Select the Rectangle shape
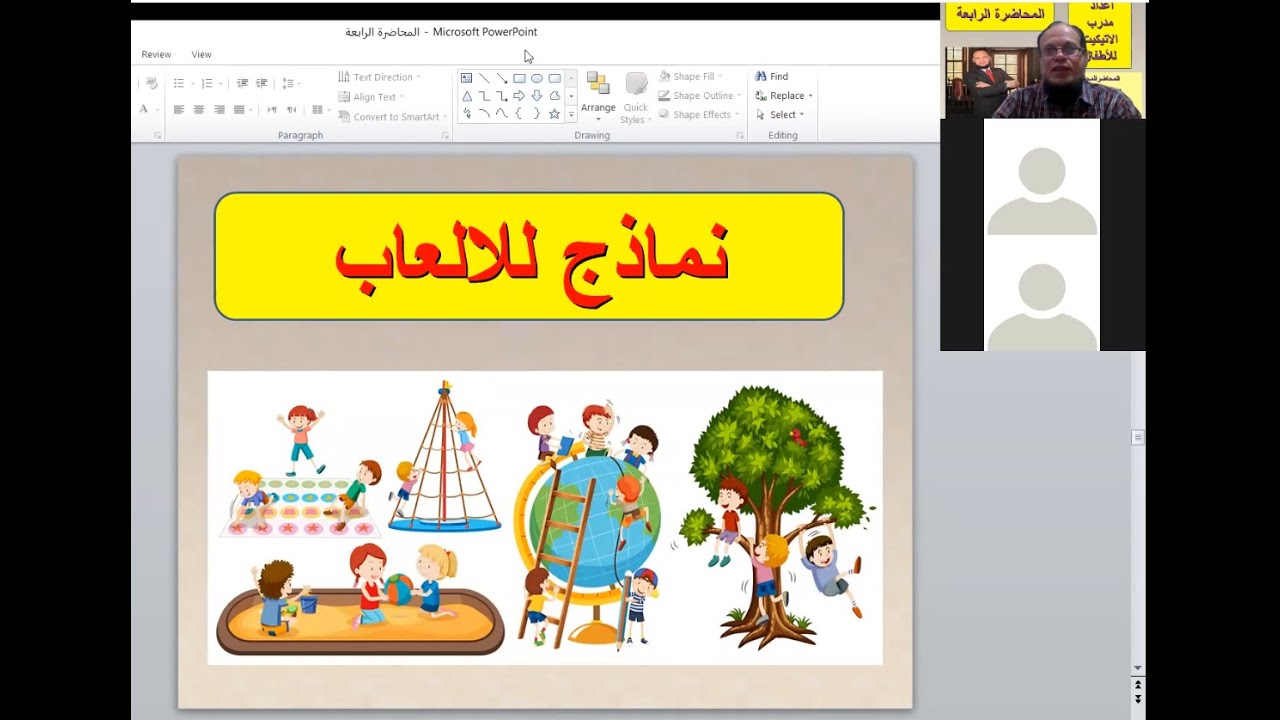Screen dimensions: 1280x720 click(x=519, y=78)
